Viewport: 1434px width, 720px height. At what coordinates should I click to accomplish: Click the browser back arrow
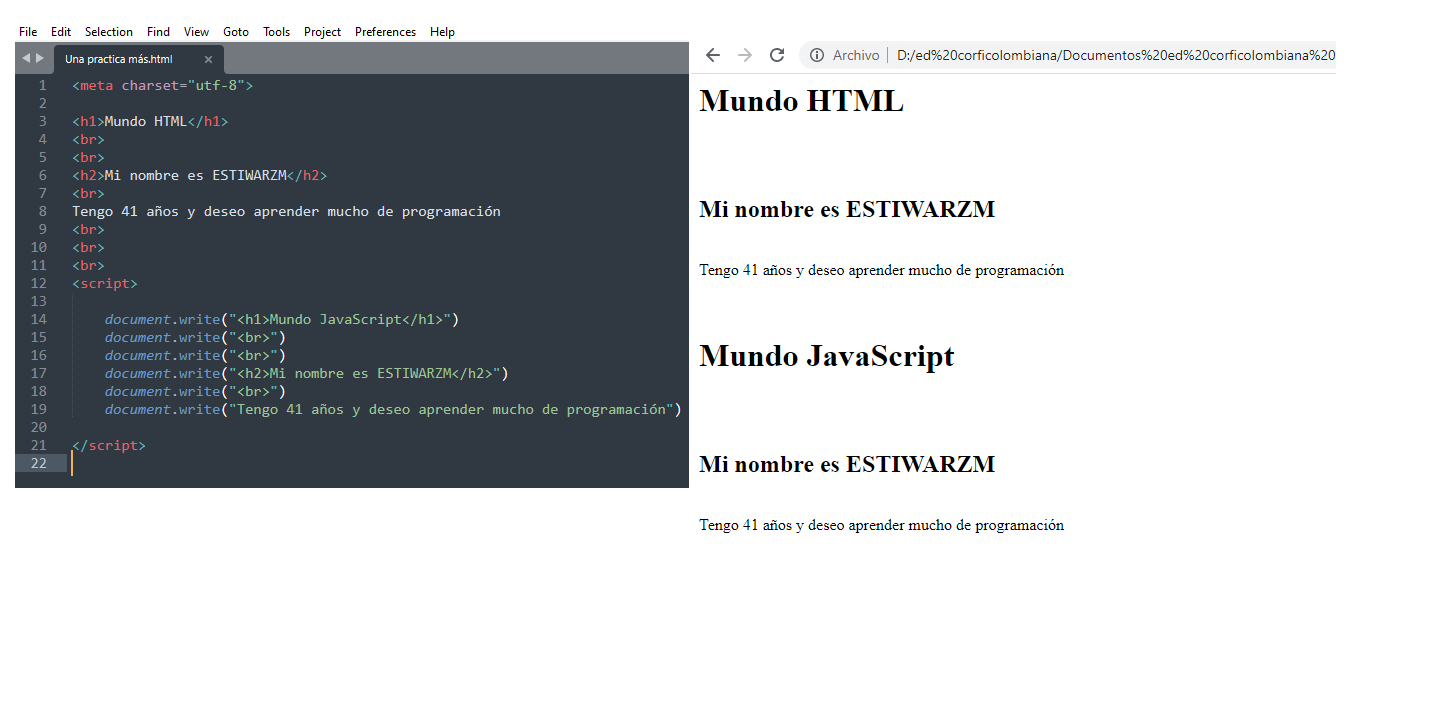[x=713, y=55]
